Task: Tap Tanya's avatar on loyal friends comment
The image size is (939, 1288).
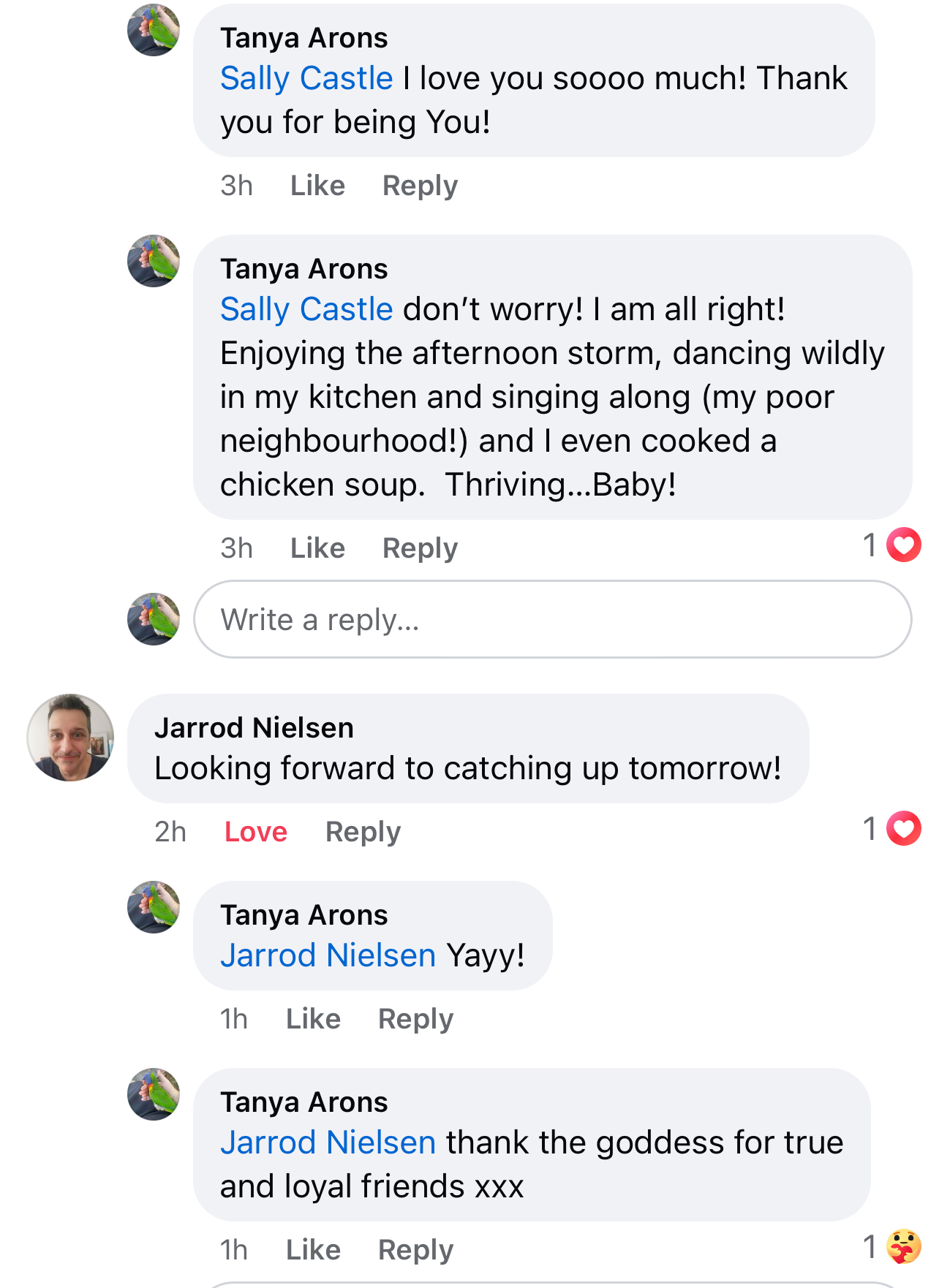Action: [x=154, y=1094]
